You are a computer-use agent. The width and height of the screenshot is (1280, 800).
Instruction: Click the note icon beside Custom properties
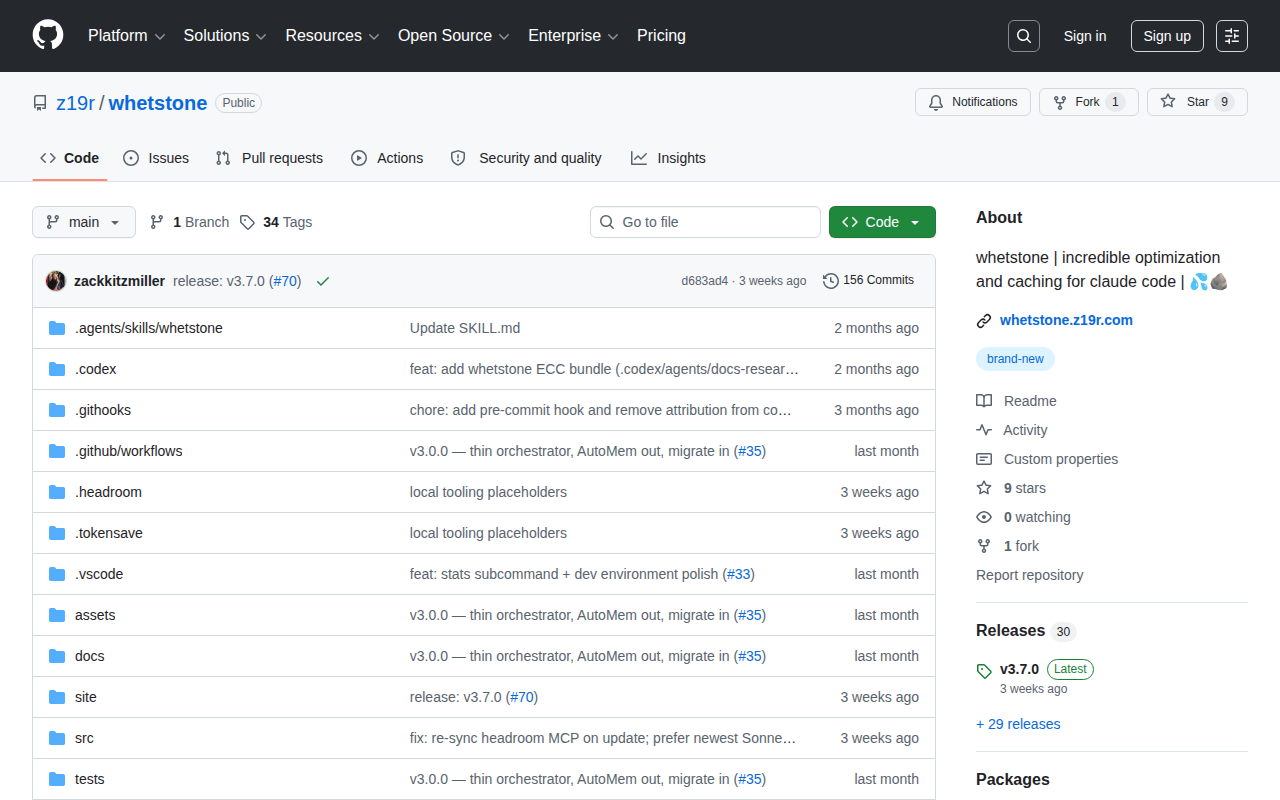[x=984, y=459]
